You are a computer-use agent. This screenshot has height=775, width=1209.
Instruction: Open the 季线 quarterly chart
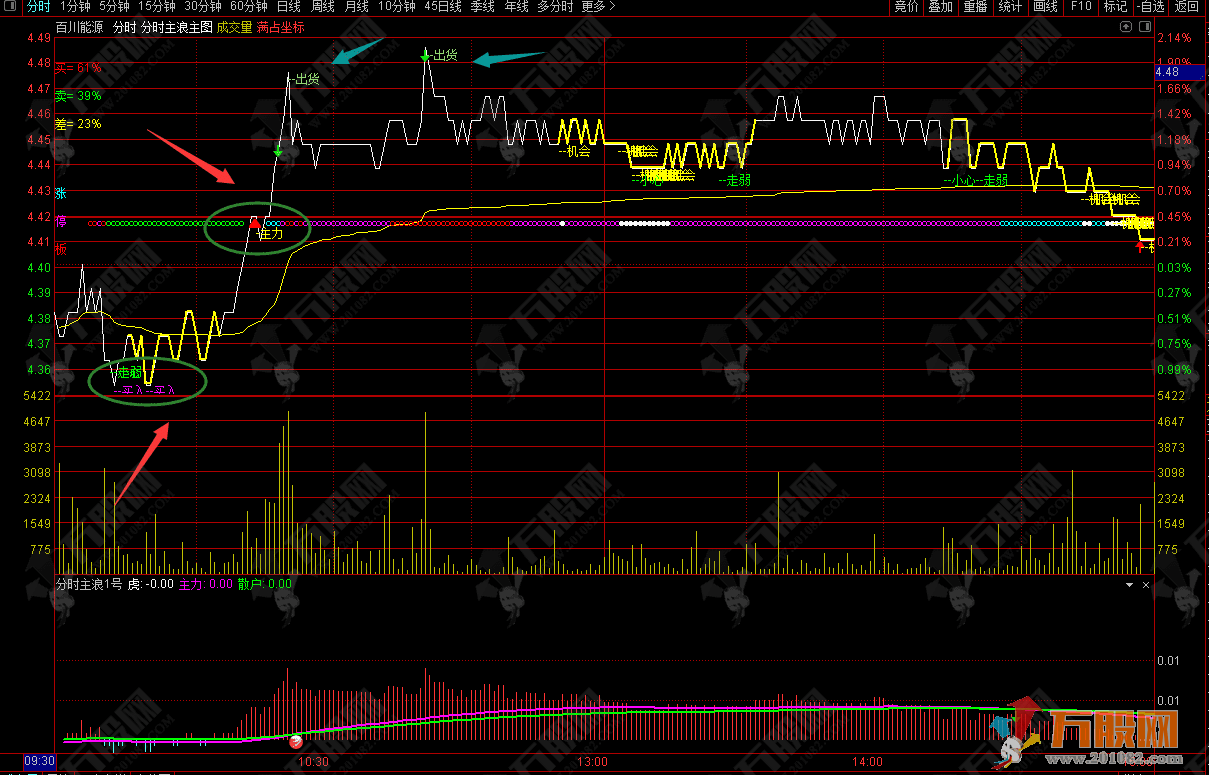[x=482, y=7]
